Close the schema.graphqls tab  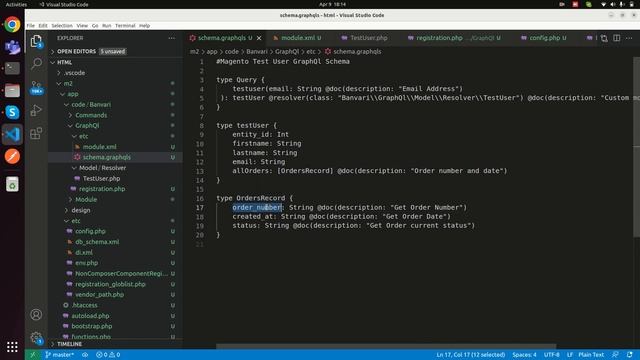pyautogui.click(x=259, y=38)
